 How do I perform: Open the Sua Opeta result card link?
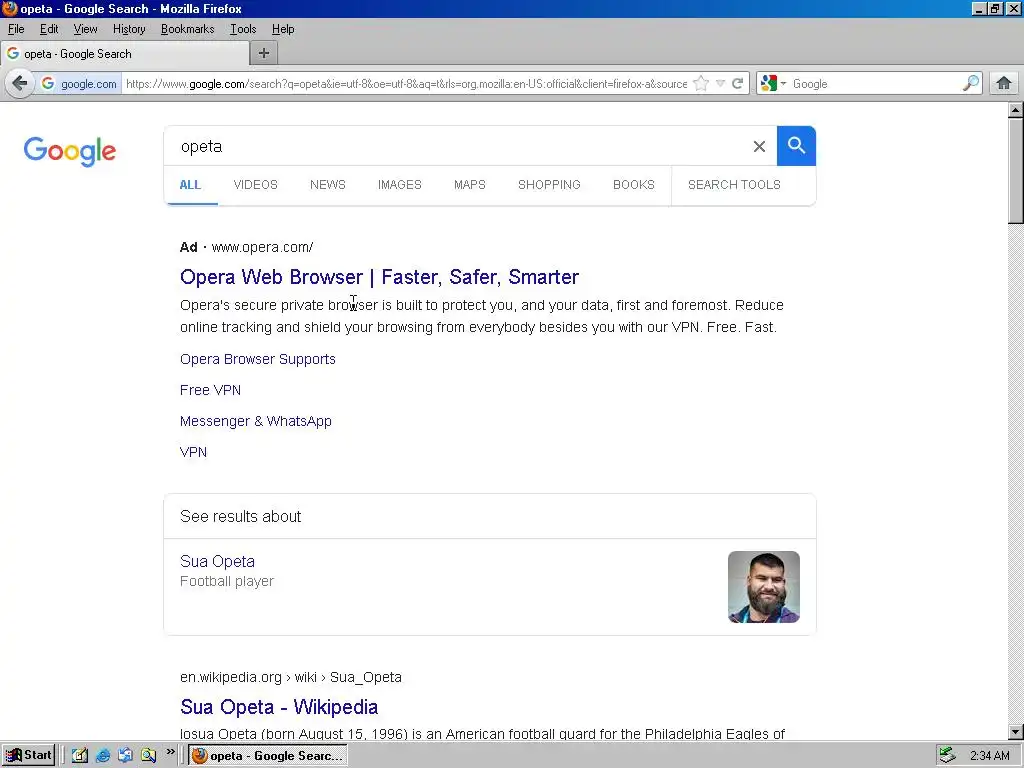tap(217, 561)
